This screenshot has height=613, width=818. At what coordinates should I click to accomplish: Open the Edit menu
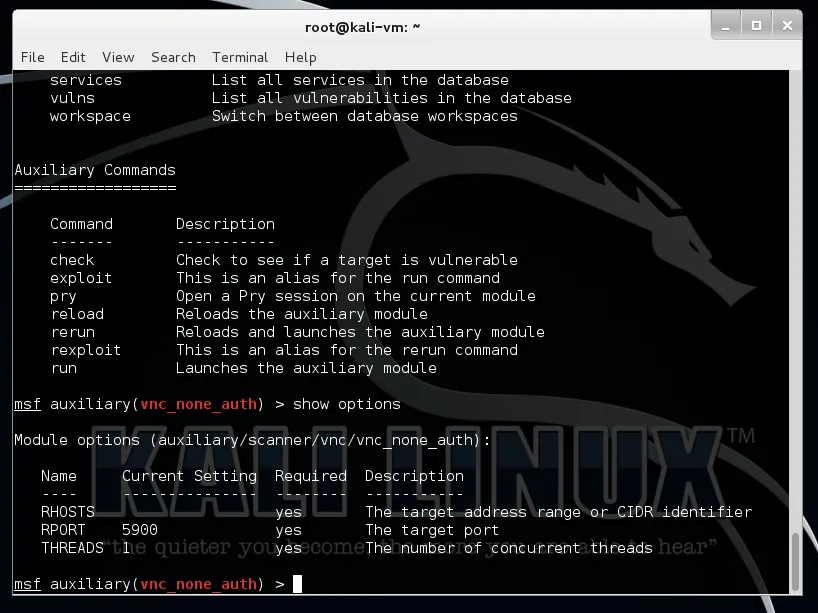click(x=73, y=57)
